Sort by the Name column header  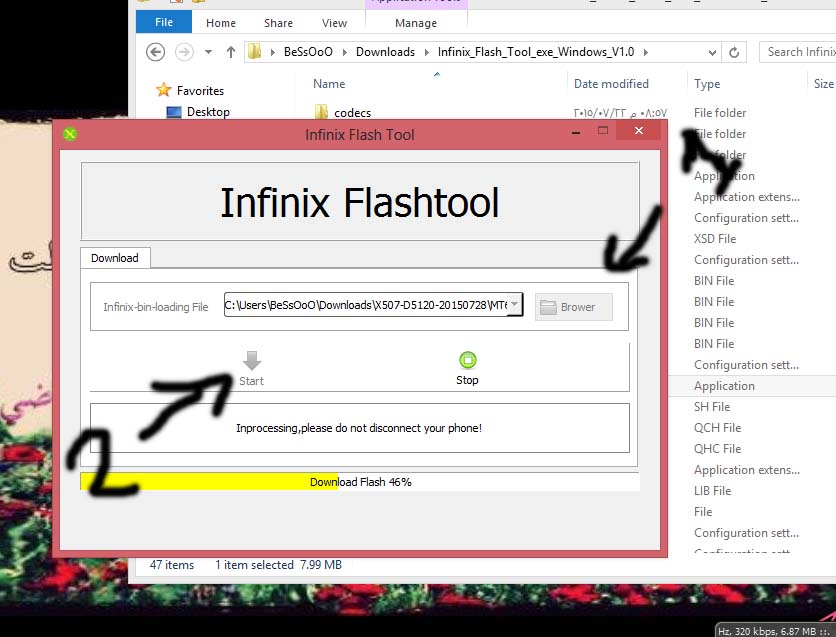coord(329,84)
